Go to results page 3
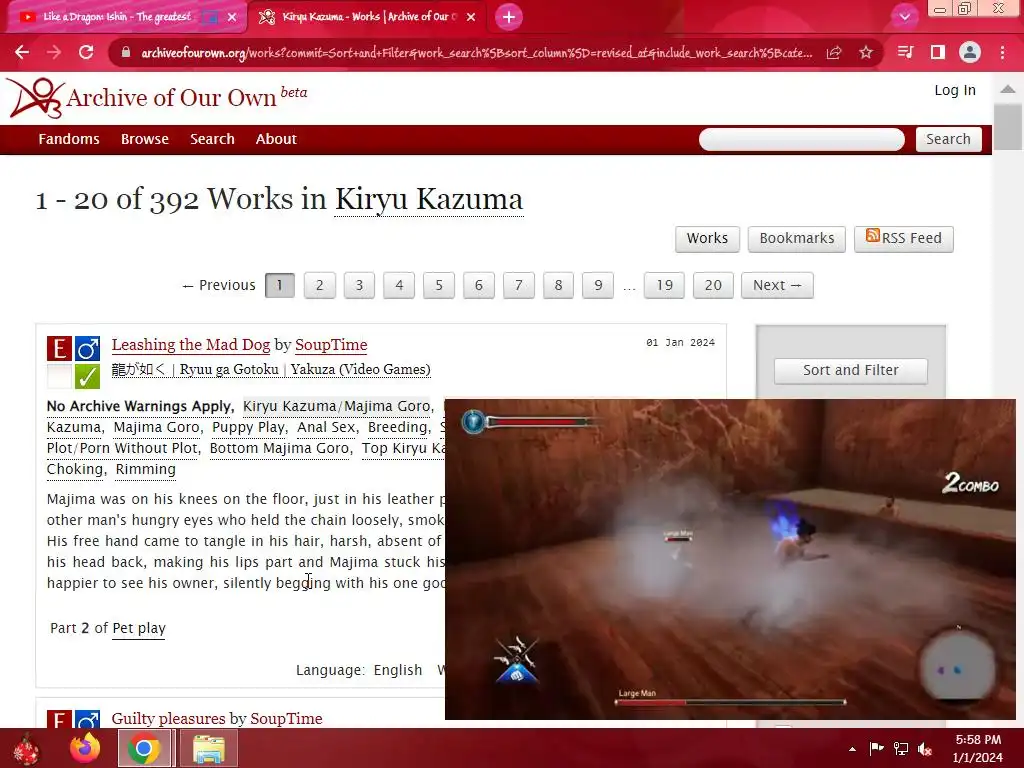This screenshot has height=768, width=1024. click(x=359, y=285)
